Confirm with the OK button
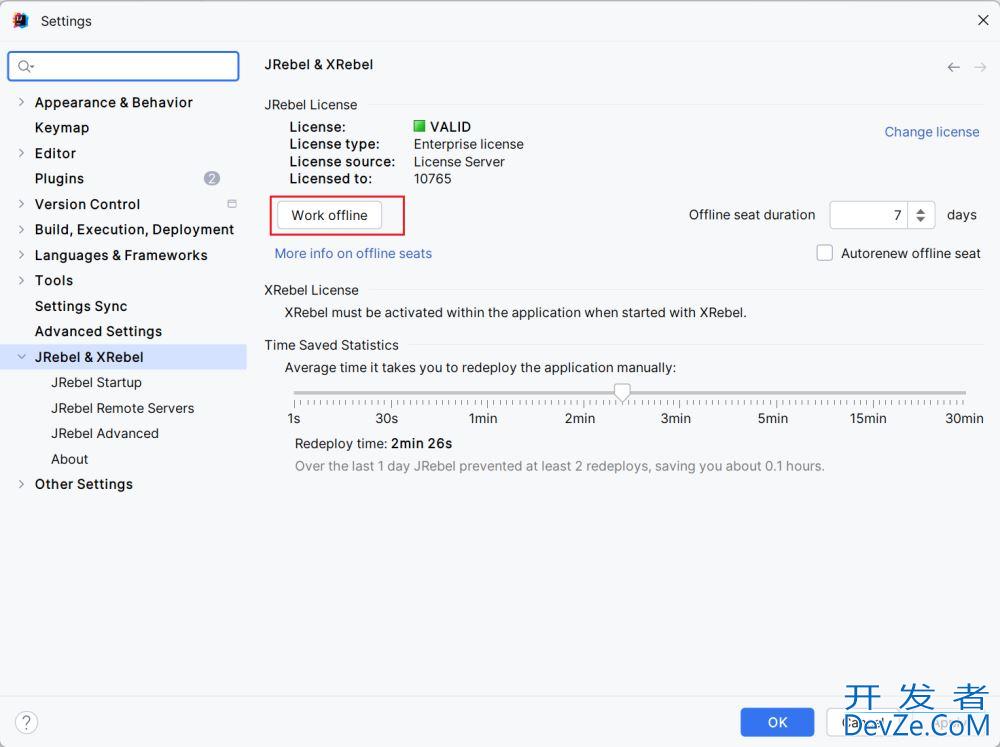The width and height of the screenshot is (1000, 747). point(777,722)
